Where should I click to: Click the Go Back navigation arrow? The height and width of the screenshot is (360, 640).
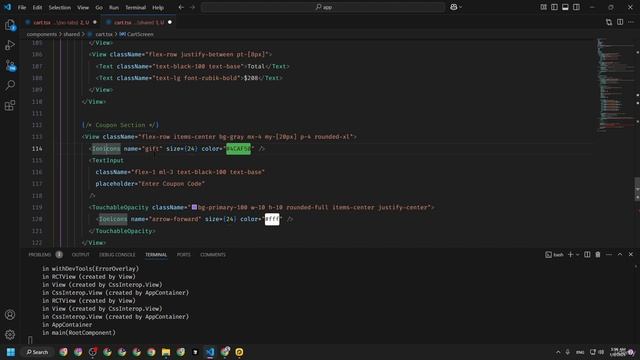click(x=181, y=7)
